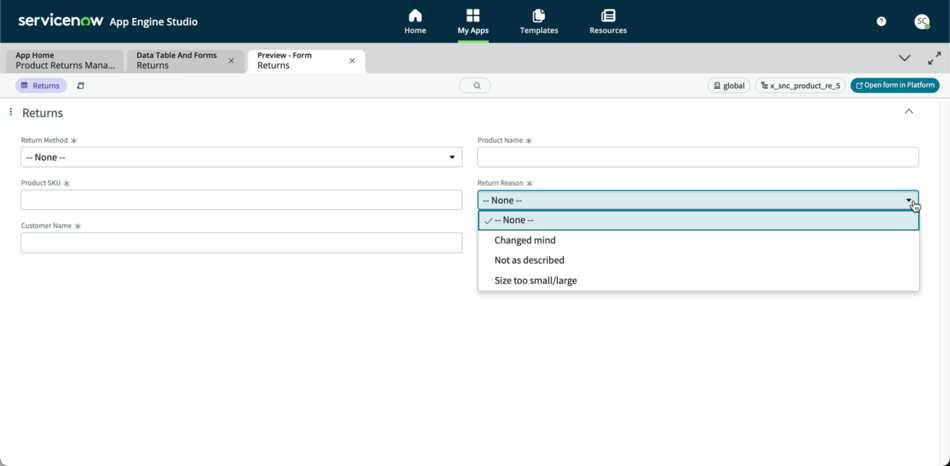Click the Product SKU input field
Image resolution: width=950 pixels, height=466 pixels.
pos(241,200)
